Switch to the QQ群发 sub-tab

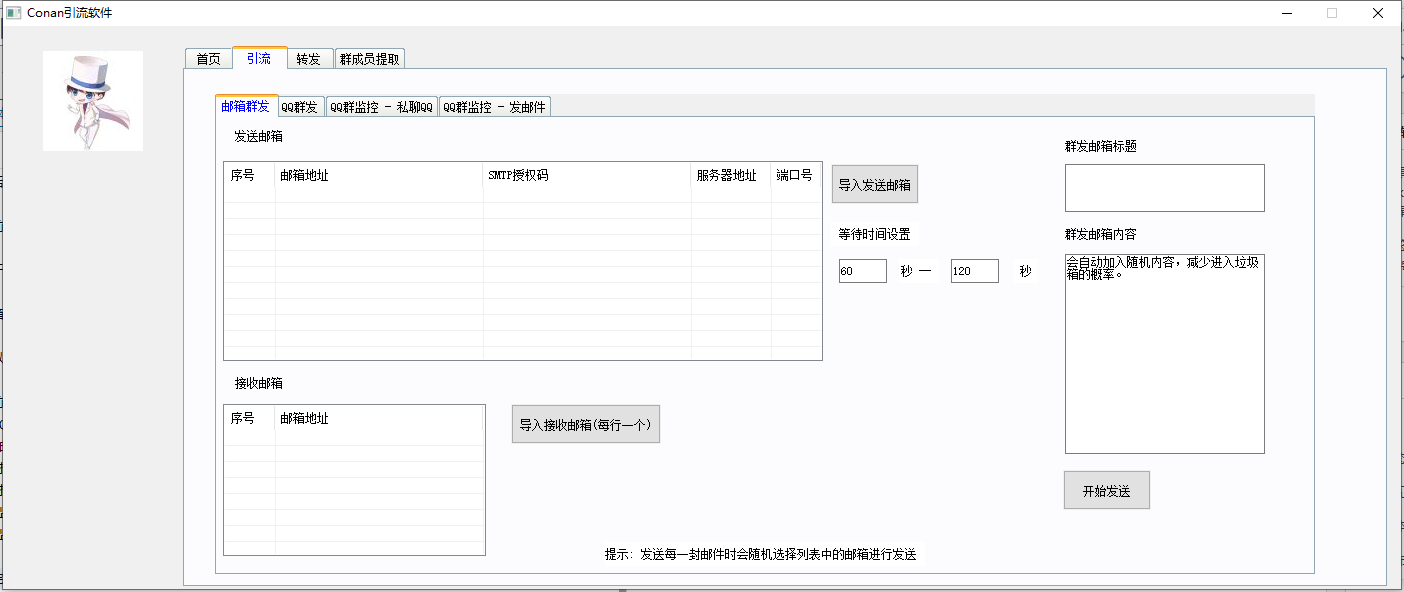[299, 107]
